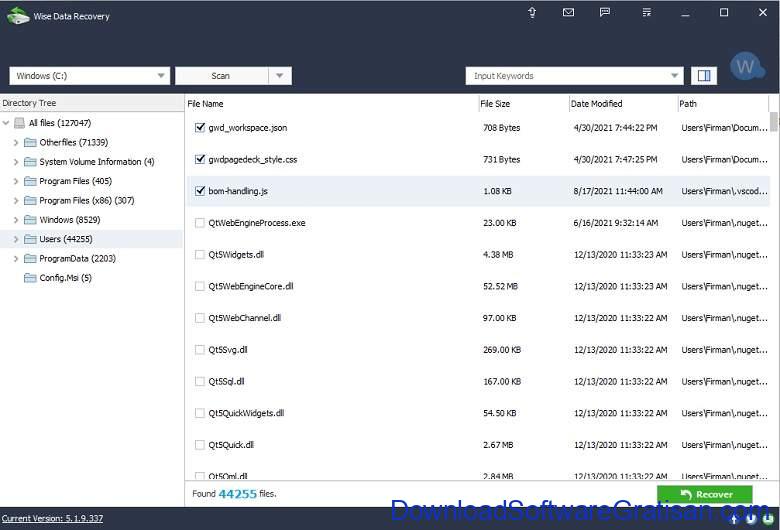Click the All files drive icon
The height and width of the screenshot is (530, 780).
pyautogui.click(x=19, y=123)
